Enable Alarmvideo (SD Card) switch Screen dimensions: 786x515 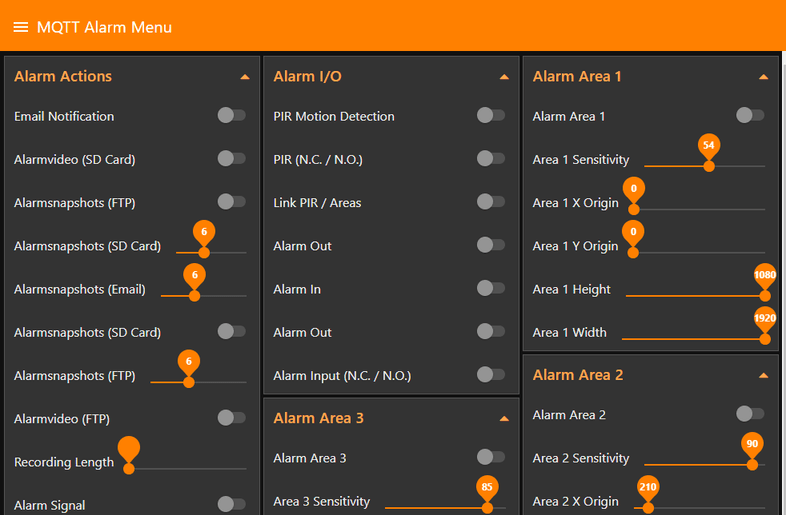click(x=231, y=159)
